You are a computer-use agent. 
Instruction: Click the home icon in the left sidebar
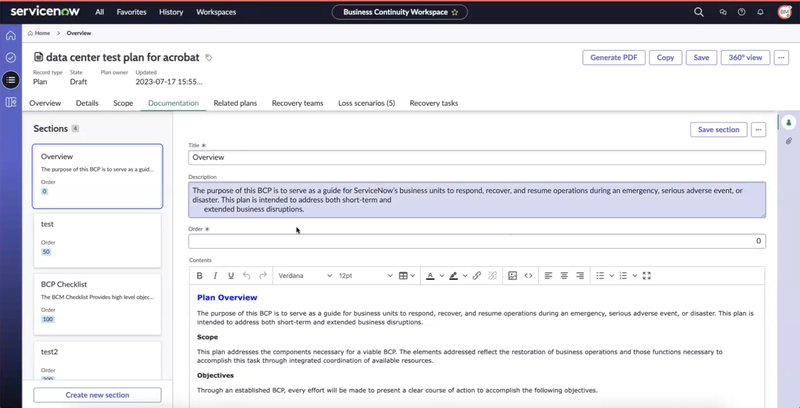(11, 36)
